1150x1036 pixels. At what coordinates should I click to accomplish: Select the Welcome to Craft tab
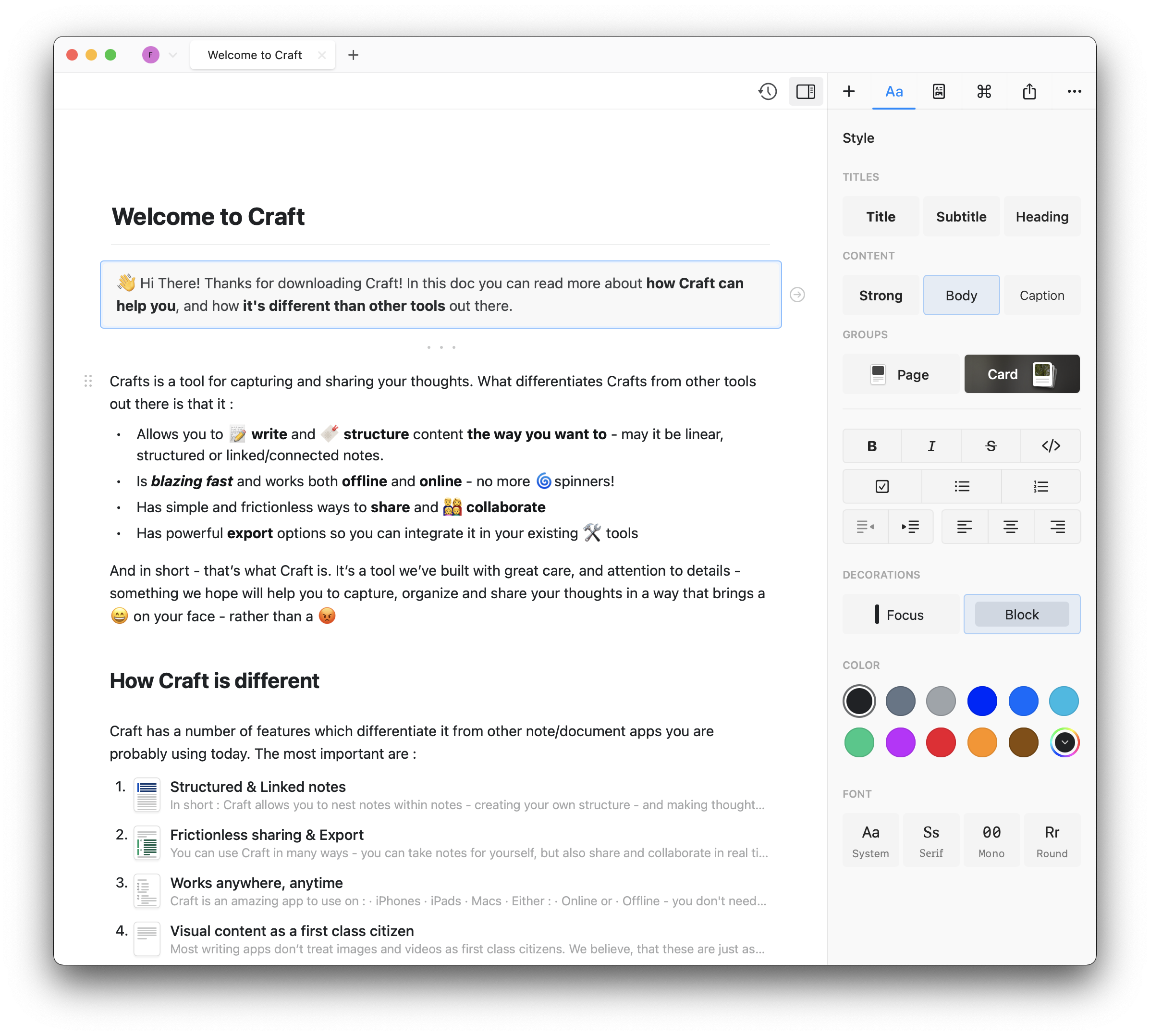tap(254, 55)
